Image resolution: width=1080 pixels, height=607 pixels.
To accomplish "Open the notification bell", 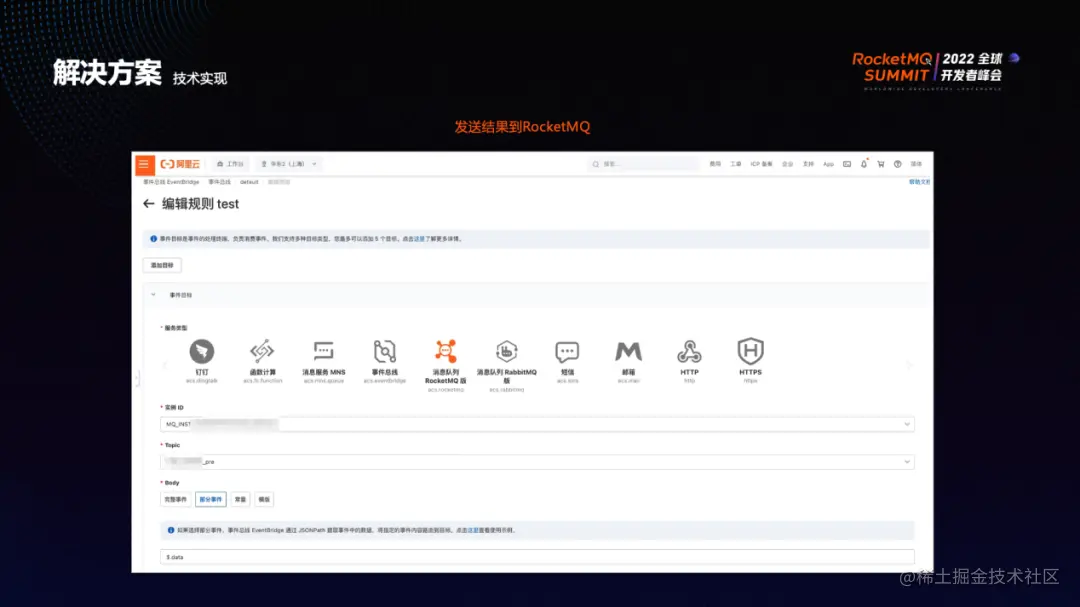I will [864, 164].
